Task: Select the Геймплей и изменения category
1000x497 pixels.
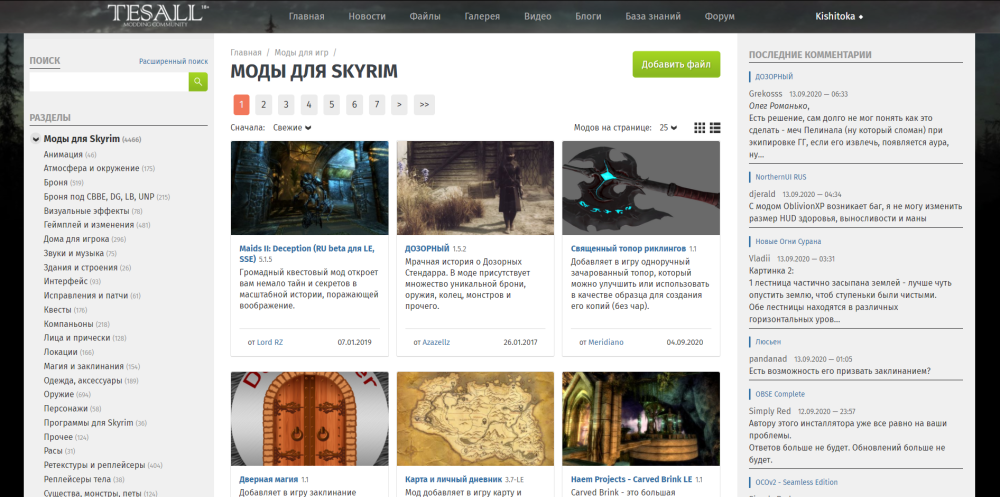Action: (89, 225)
